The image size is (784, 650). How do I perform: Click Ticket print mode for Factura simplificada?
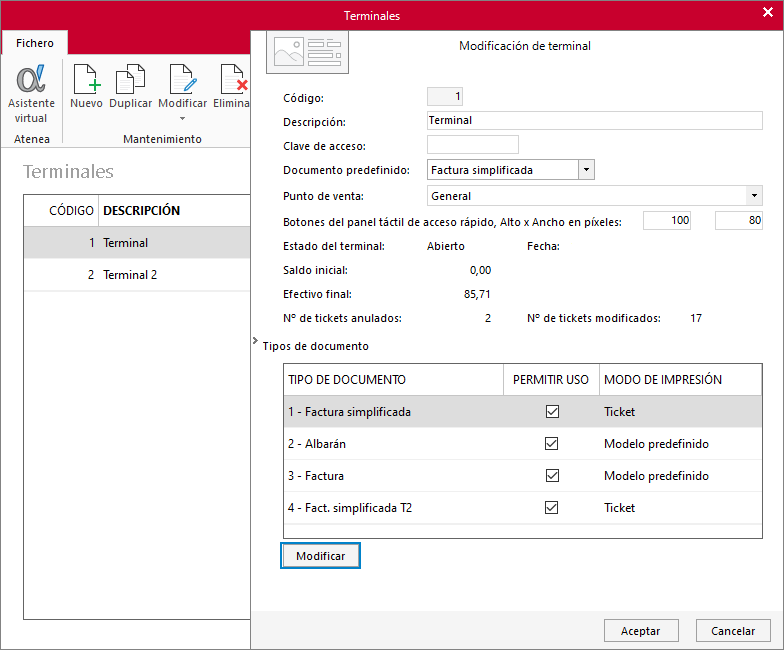click(620, 412)
